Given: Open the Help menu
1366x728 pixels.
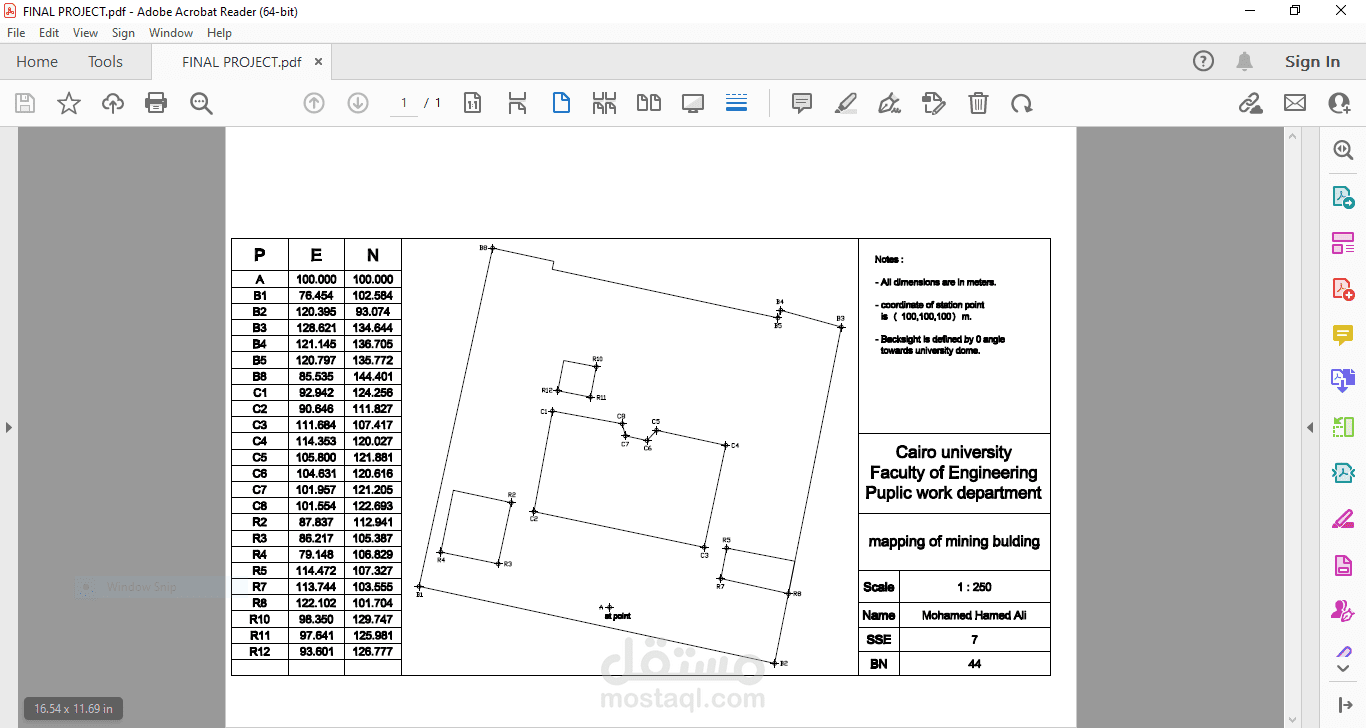Looking at the screenshot, I should [219, 33].
